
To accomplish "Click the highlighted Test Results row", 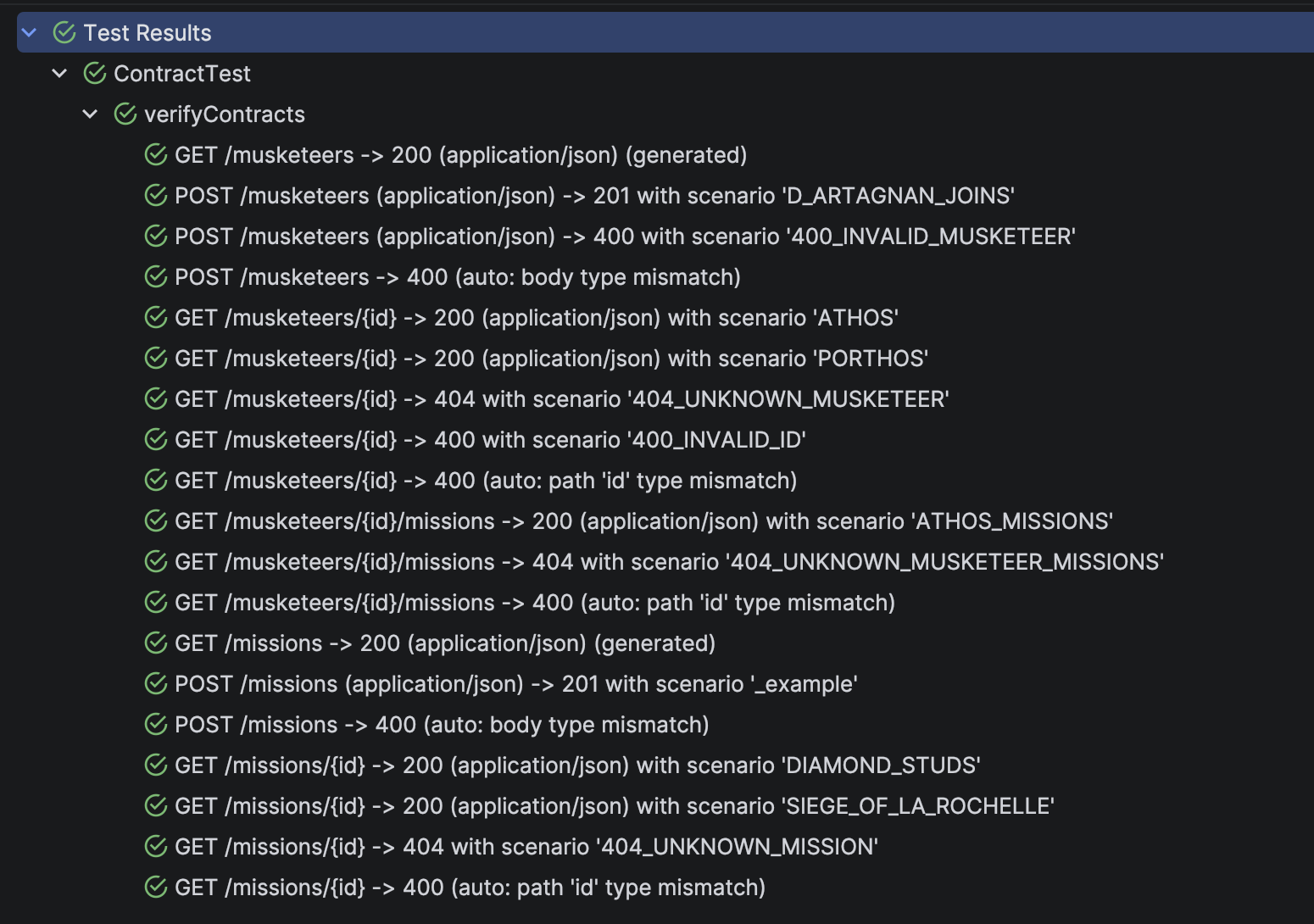I will [x=147, y=32].
